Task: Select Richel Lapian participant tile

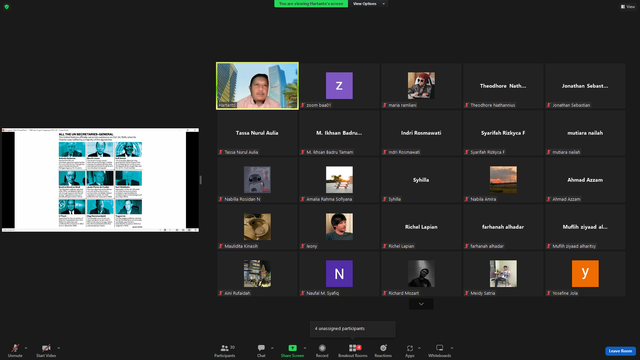Action: [x=421, y=227]
